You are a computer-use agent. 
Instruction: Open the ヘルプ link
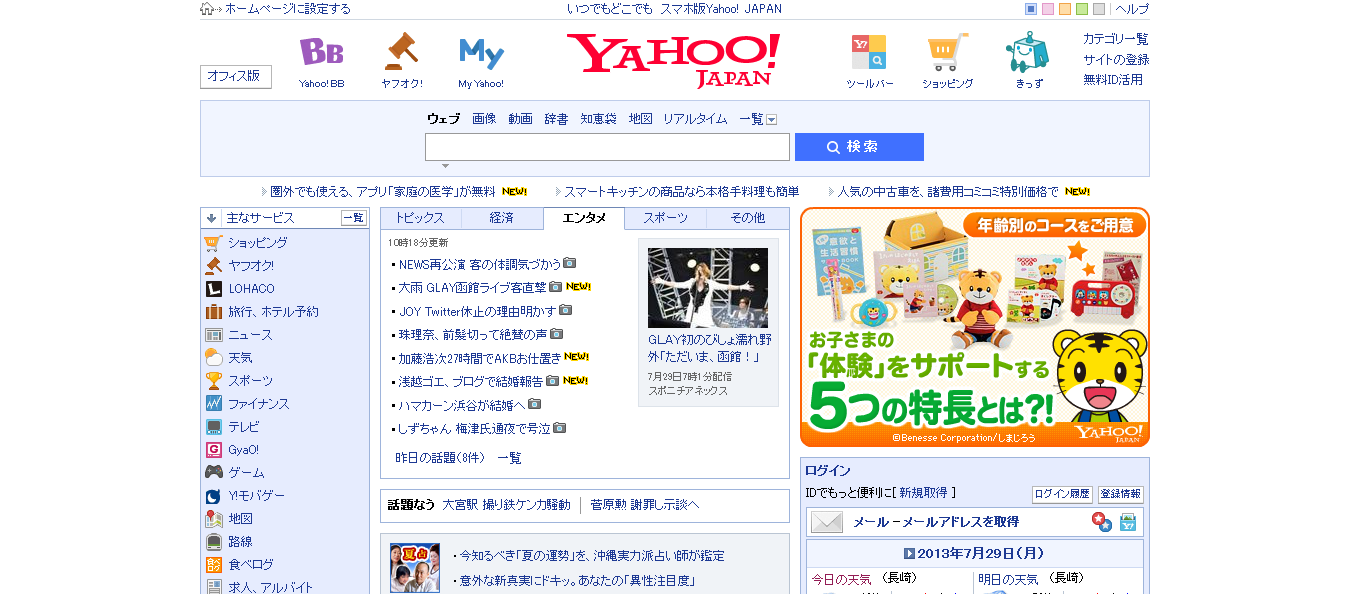pos(1132,9)
